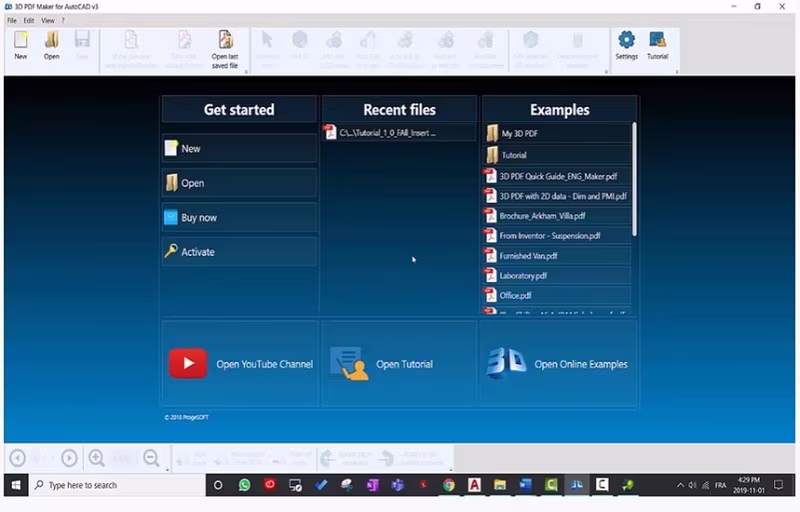
Task: Expand the Settings group launcher arrow
Action: coord(677,72)
